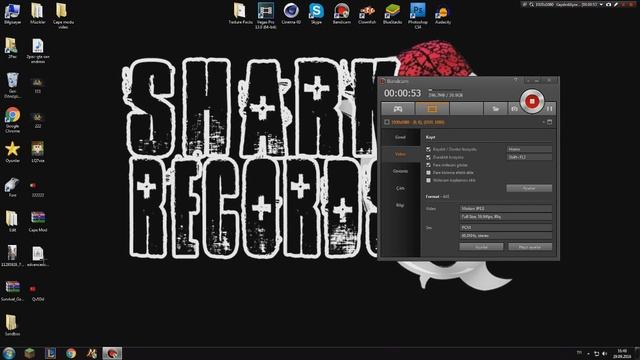Viewport: 640px width, 360px height.
Task: Launch Audacity desktop shortcut
Action: pos(443,13)
